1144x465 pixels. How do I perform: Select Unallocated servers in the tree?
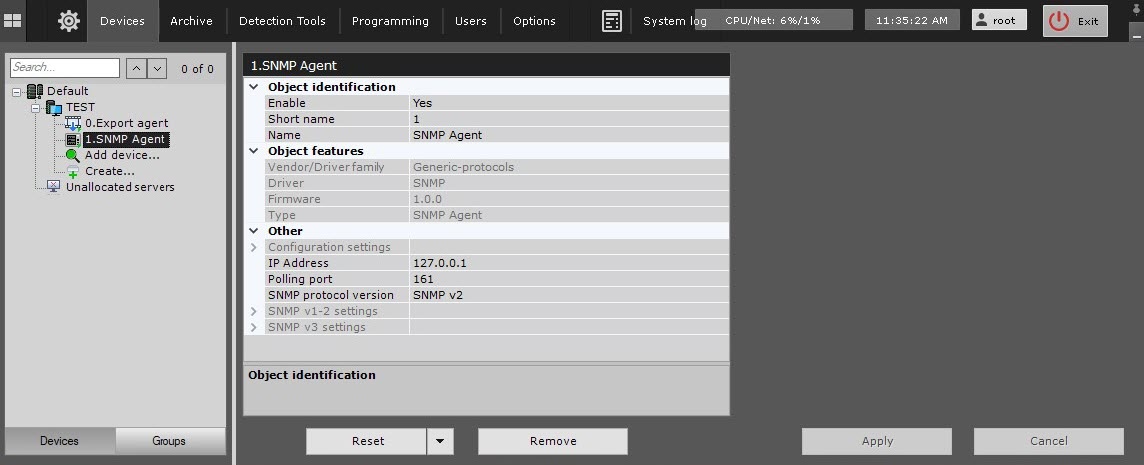pyautogui.click(x=119, y=187)
